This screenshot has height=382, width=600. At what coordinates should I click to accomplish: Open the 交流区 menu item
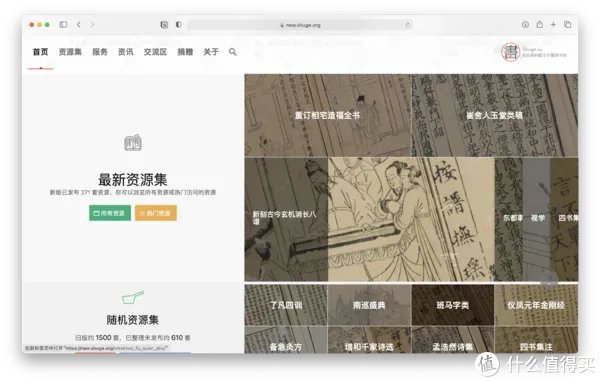[155, 52]
